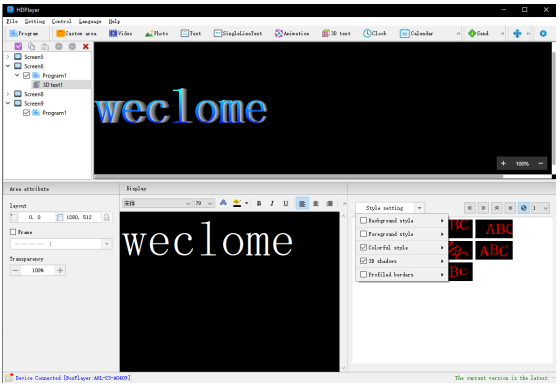Click the lock icon beside layout size
This screenshot has height=388, width=560.
coord(106,217)
